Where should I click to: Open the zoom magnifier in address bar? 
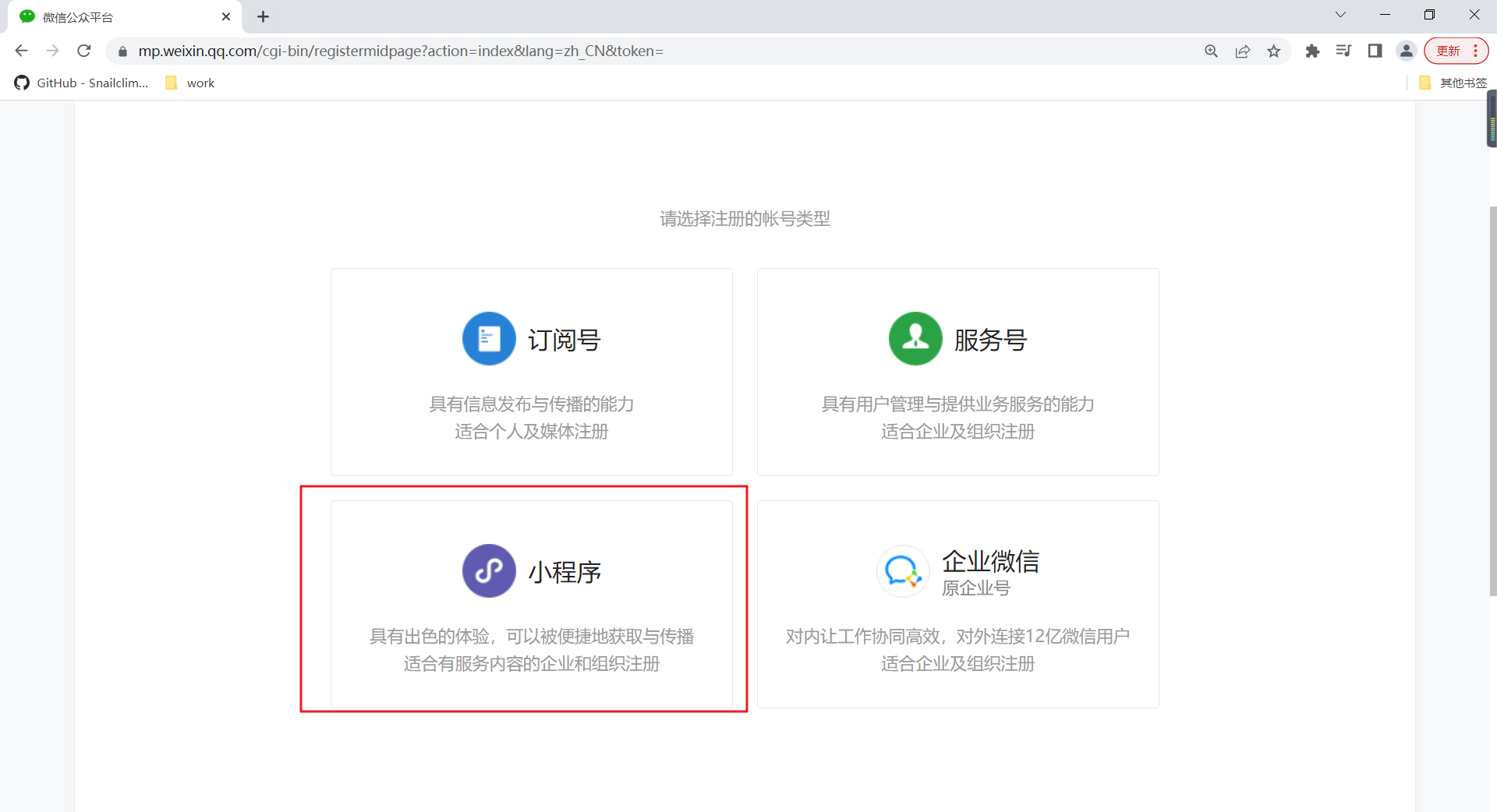click(1211, 51)
